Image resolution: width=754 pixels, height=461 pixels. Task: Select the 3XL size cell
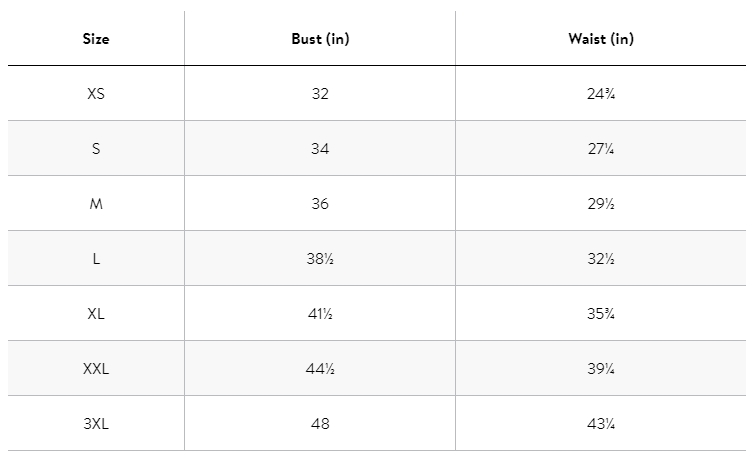tap(96, 424)
